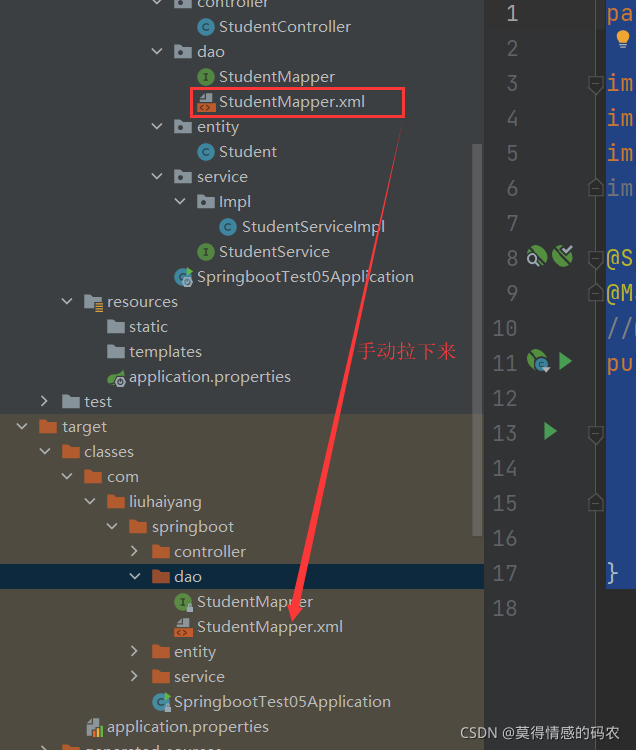Screen dimensions: 636x750
Task: Collapse the target folder
Action: 22,426
